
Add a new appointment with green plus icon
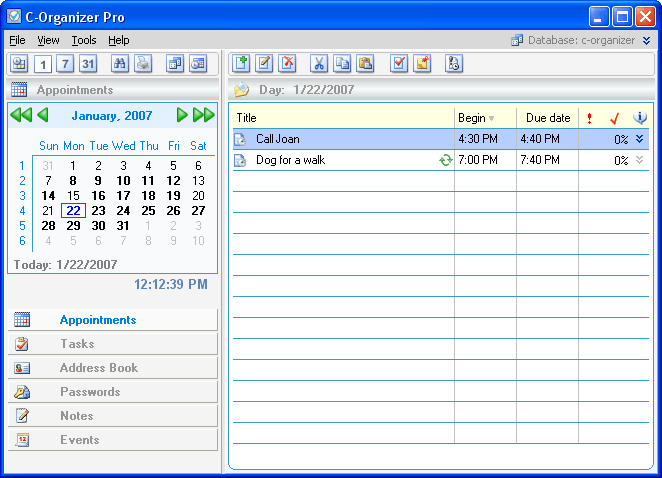coord(241,64)
